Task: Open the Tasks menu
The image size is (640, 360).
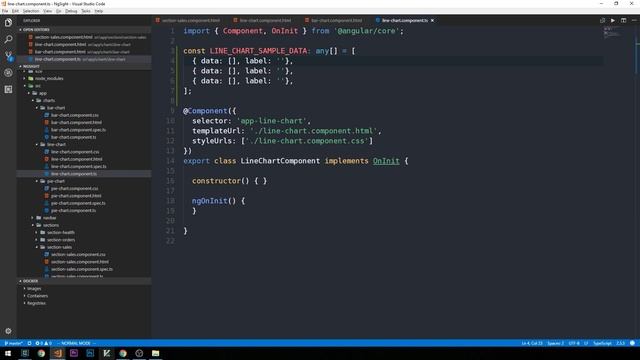Action: [x=86, y=11]
